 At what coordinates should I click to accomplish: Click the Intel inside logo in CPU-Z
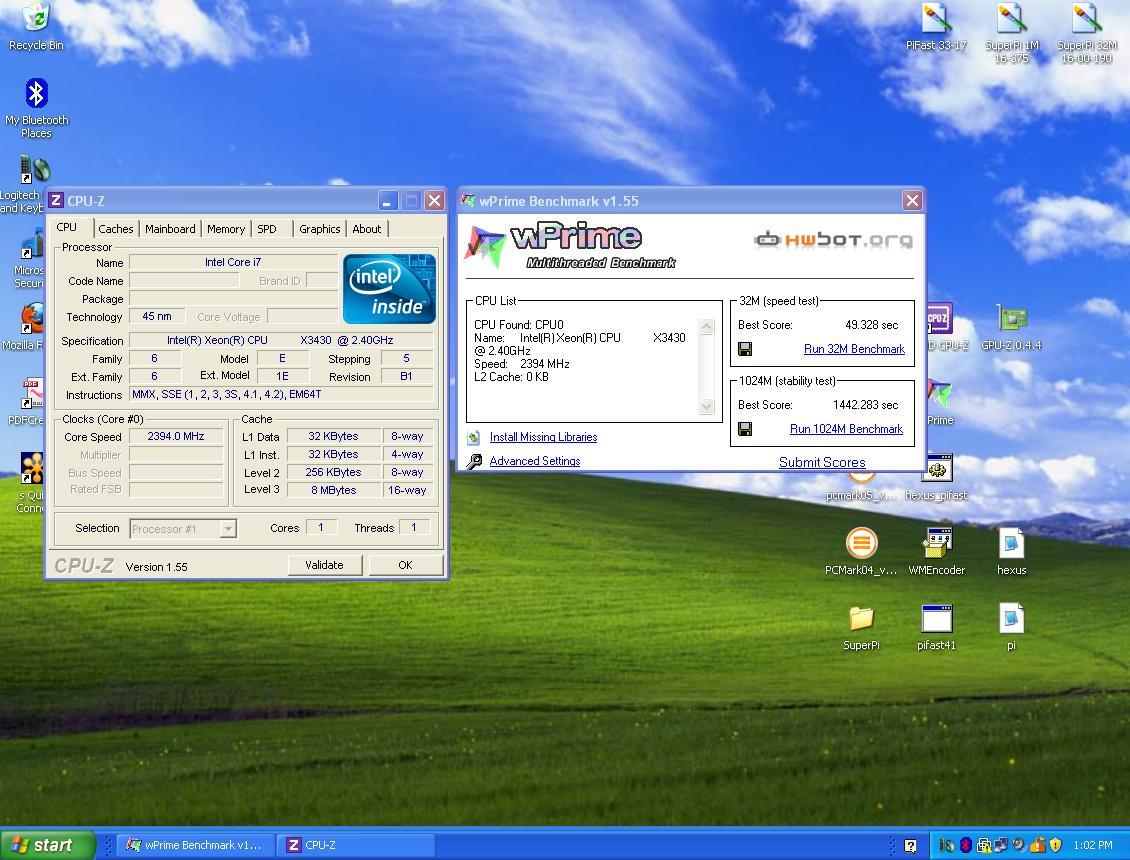tap(389, 288)
